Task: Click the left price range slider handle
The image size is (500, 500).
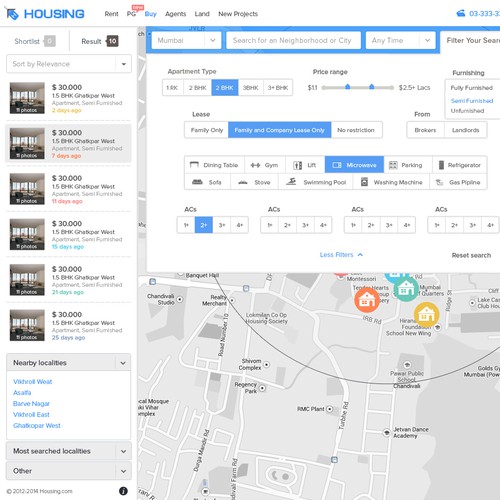Action: coord(347,87)
